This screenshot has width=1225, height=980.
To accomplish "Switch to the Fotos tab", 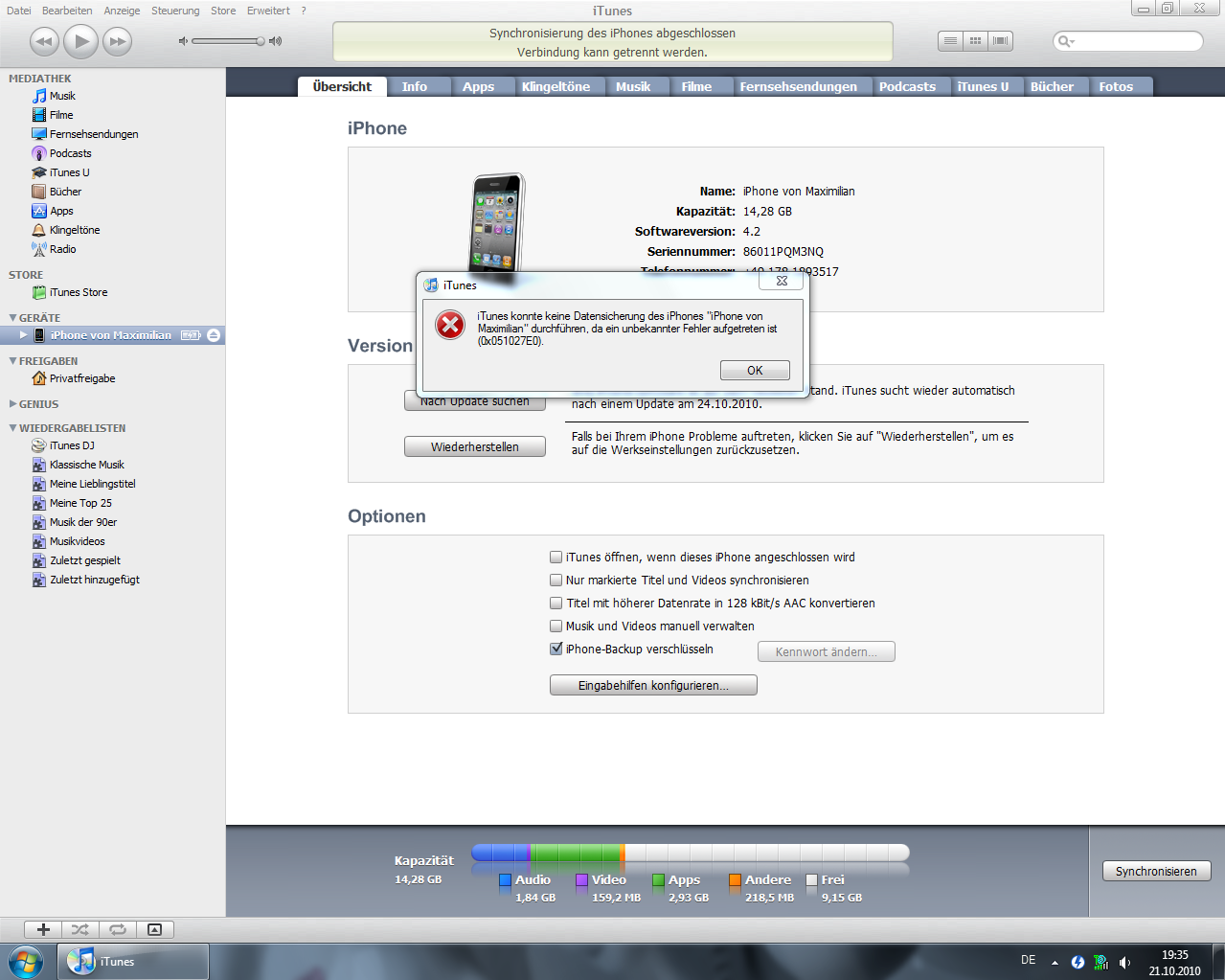I will [x=1116, y=86].
